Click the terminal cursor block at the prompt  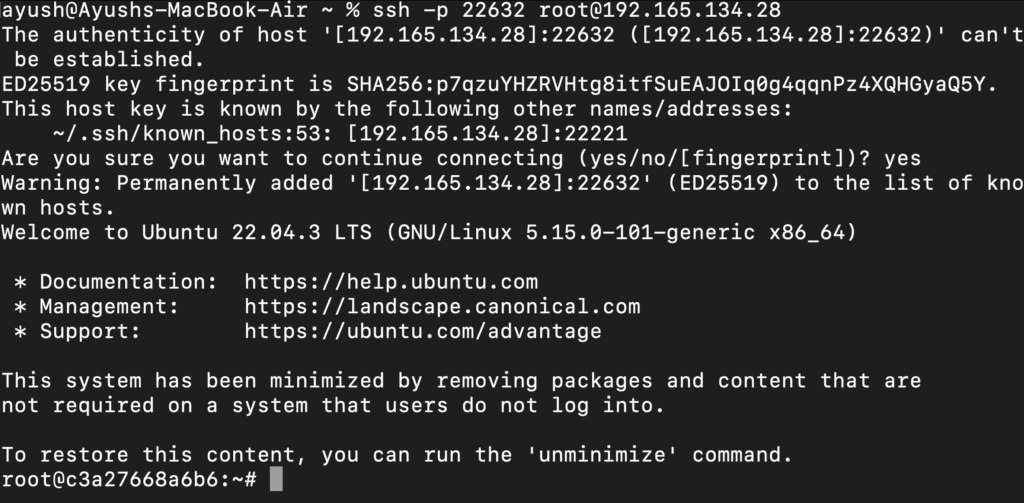[x=277, y=480]
